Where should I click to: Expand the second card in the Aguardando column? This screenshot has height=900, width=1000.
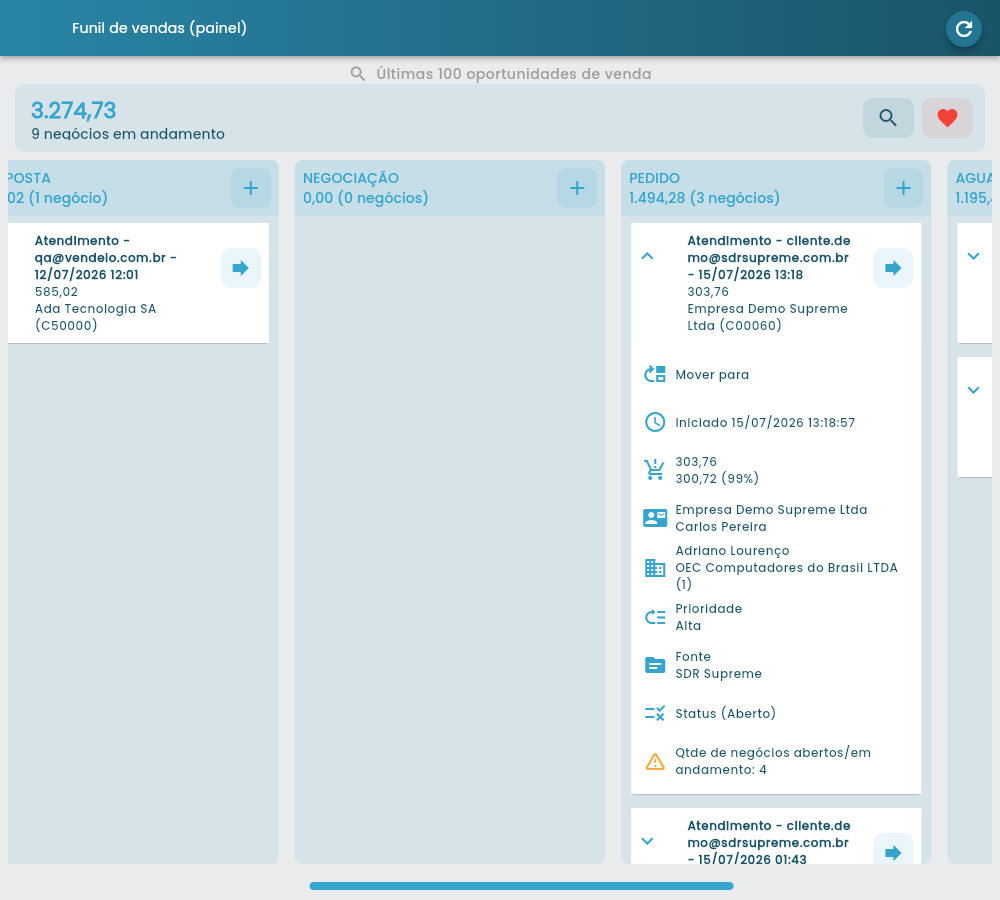(973, 390)
